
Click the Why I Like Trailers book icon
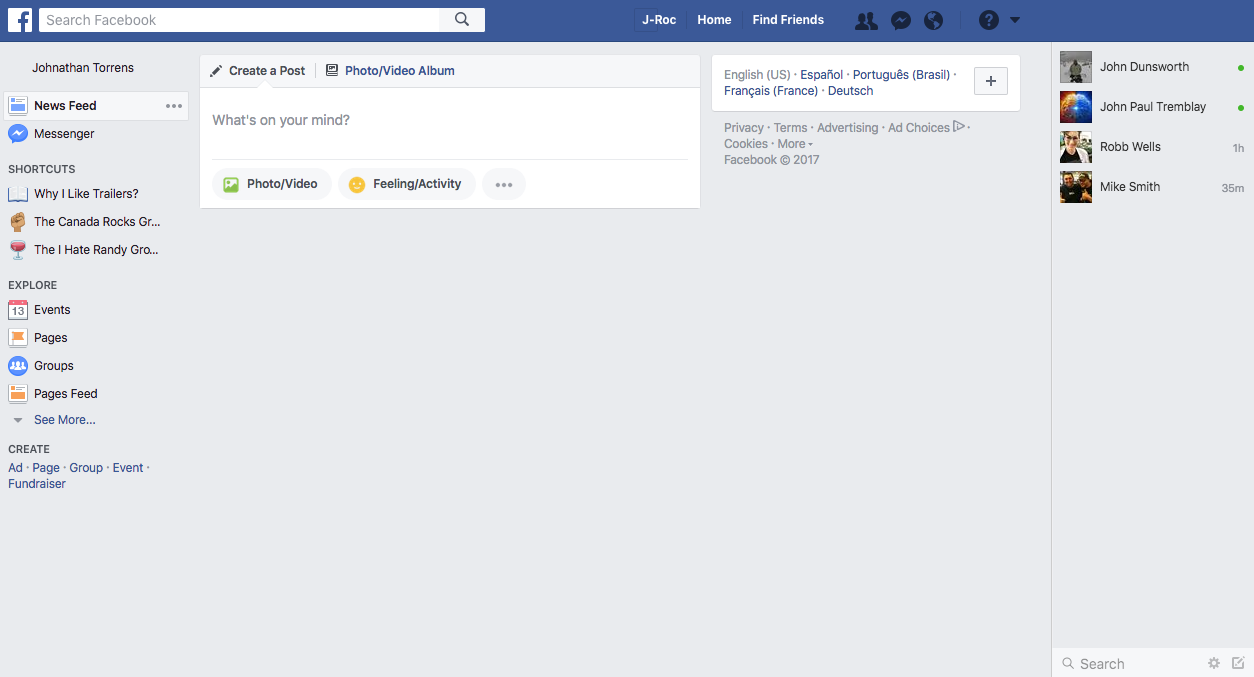pyautogui.click(x=18, y=194)
